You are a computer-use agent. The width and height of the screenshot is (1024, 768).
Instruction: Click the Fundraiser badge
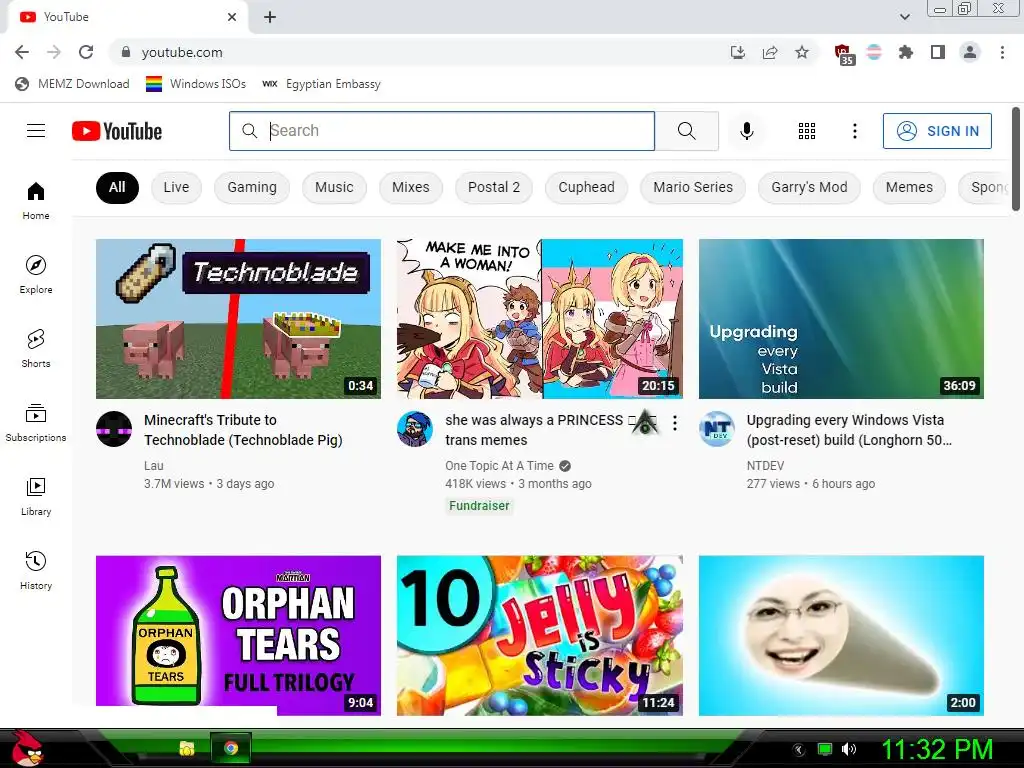[479, 506]
